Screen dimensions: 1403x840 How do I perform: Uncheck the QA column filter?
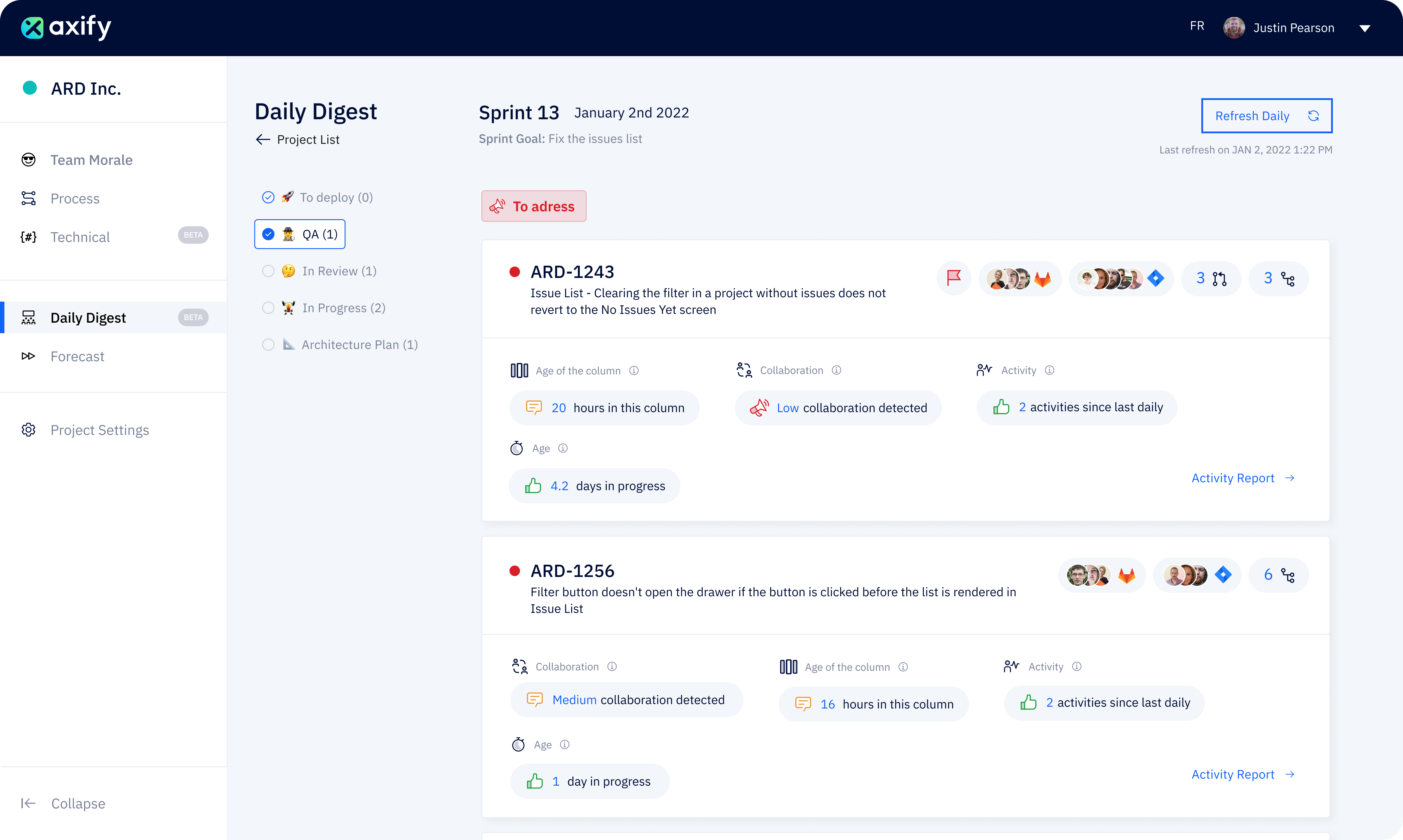pyautogui.click(x=268, y=233)
